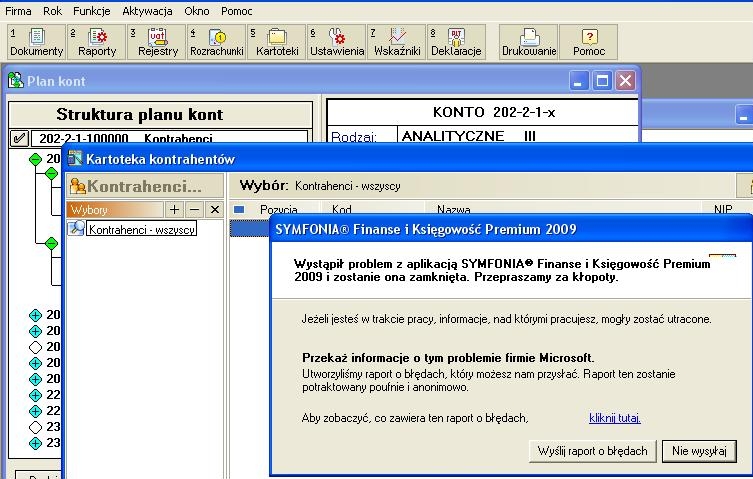Viewport: 753px width, 479px height.
Task: Click the Kontrahenci... panel header
Action: point(145,186)
